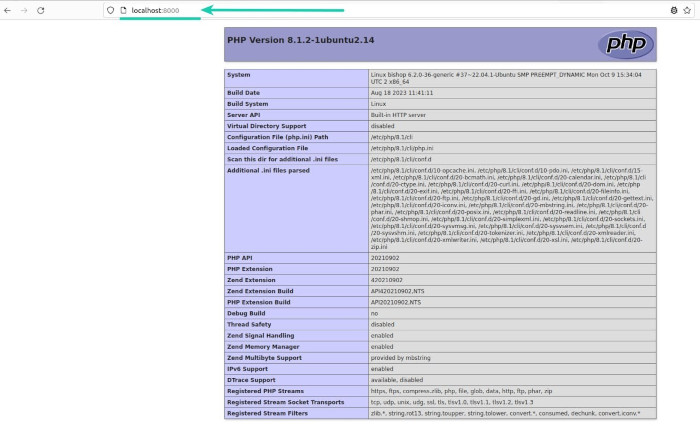700x426 pixels.
Task: Click the API420210902,NTS value
Action: click(397, 291)
